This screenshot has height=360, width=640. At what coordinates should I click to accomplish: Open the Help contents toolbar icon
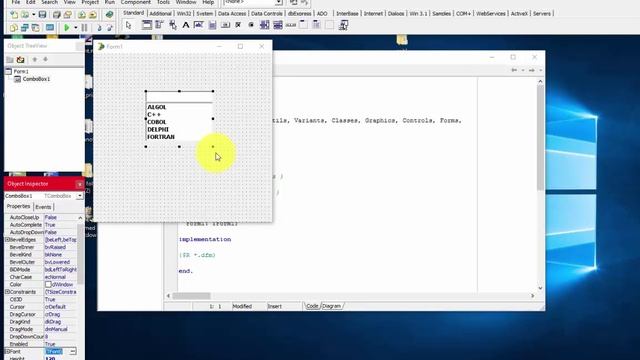click(109, 15)
